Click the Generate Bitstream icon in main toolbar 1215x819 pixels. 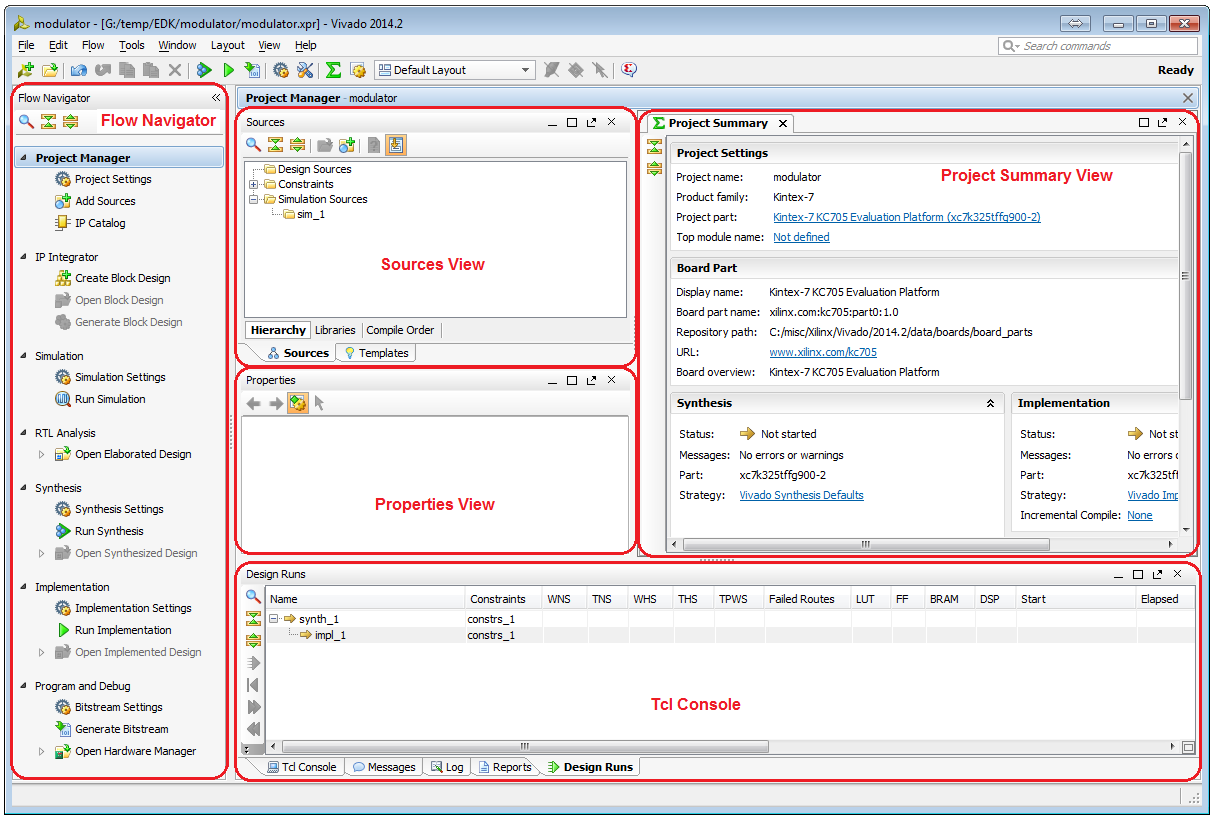pos(252,70)
